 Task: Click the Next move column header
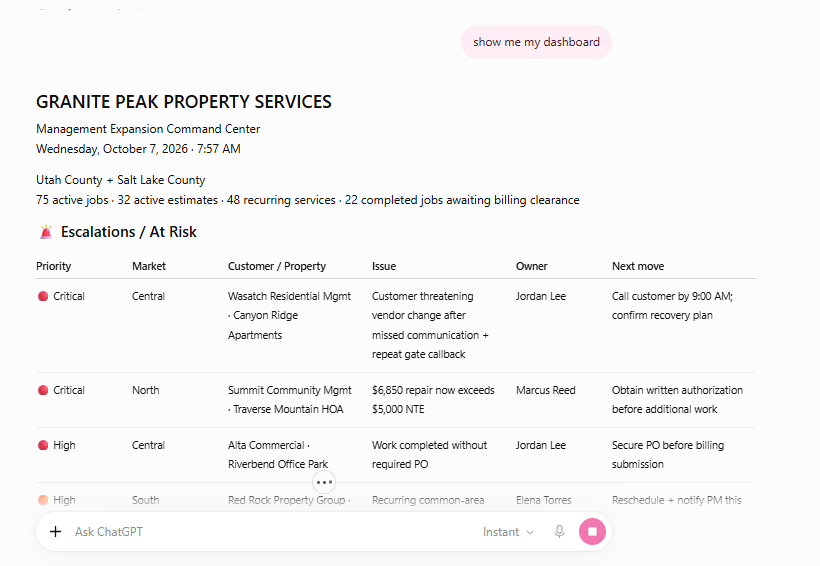tap(638, 266)
